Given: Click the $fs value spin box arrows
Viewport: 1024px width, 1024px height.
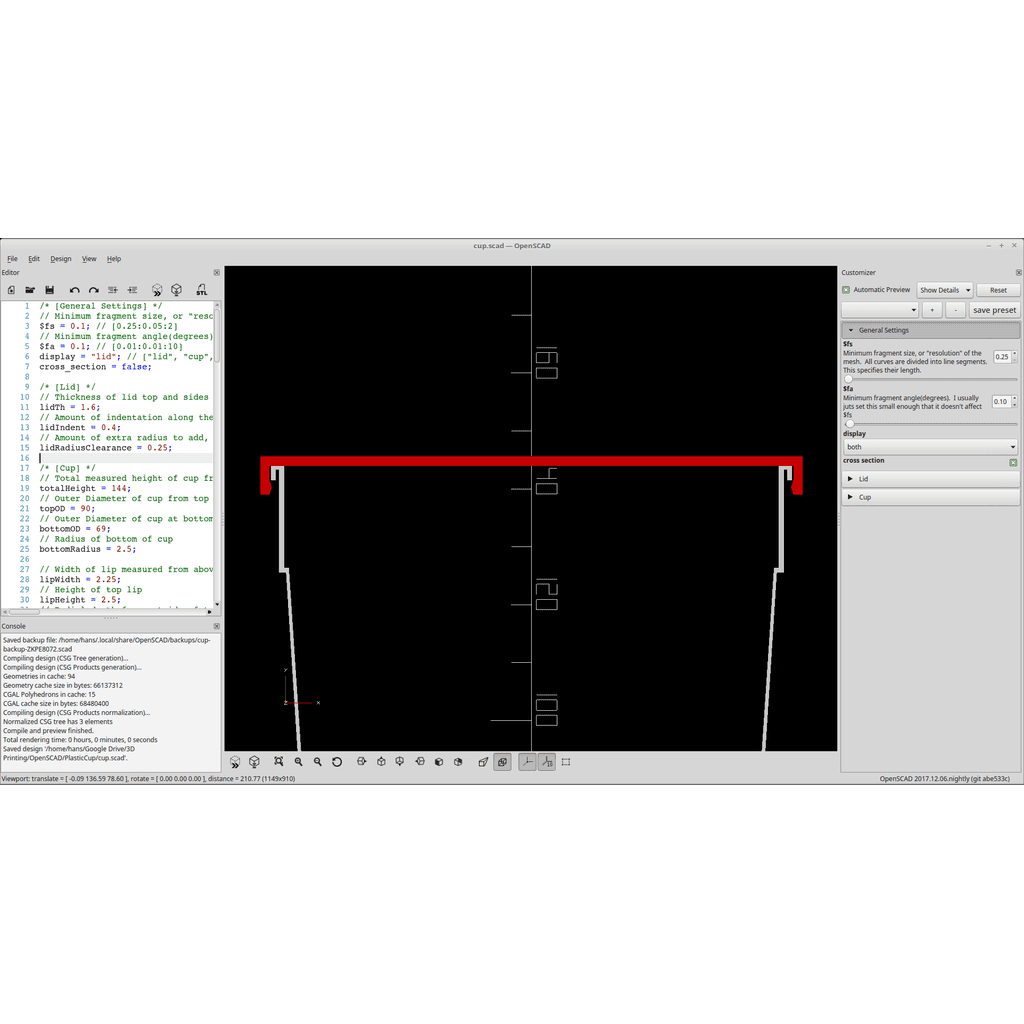Looking at the screenshot, I should [1014, 357].
